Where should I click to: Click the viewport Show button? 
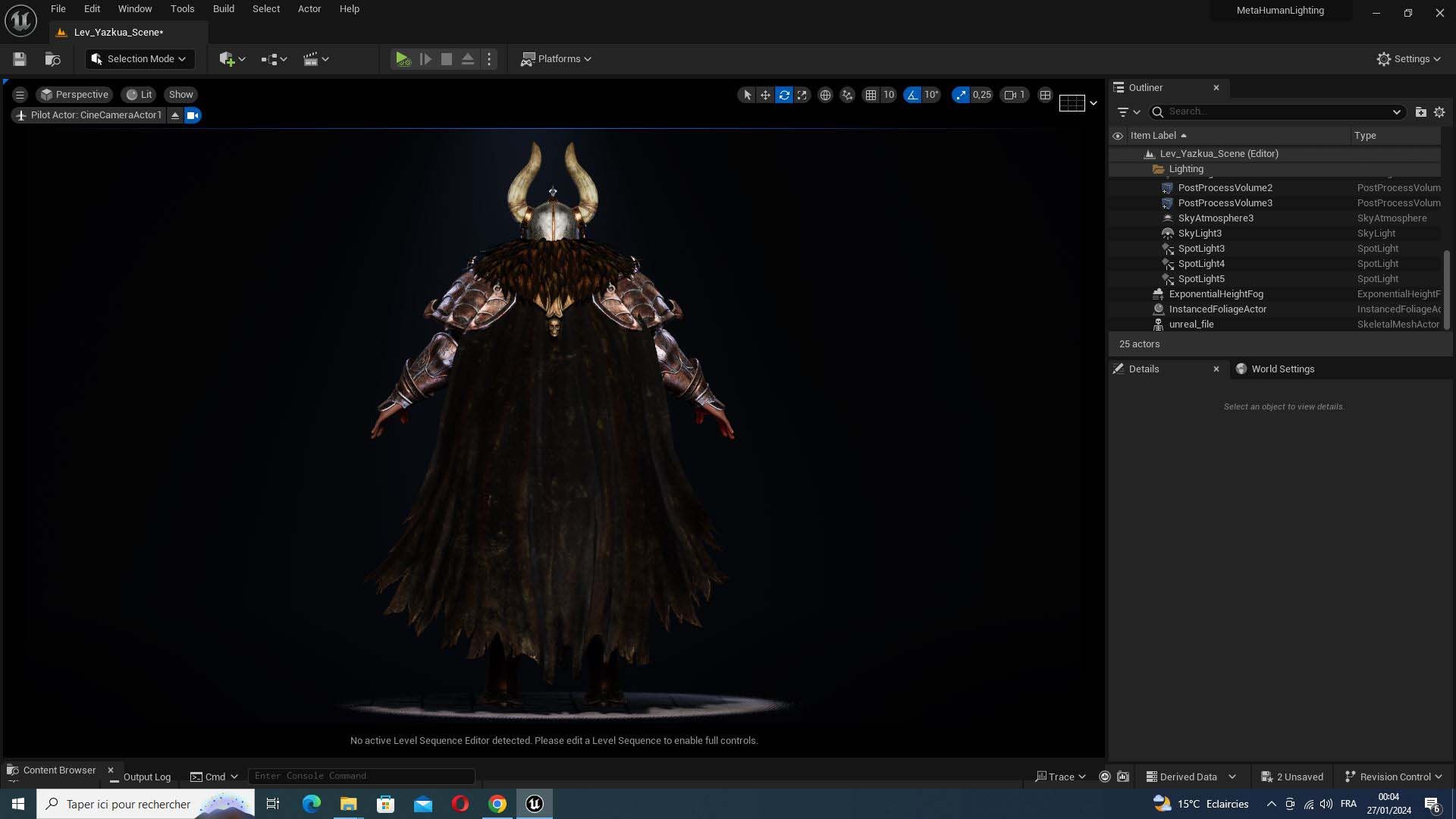pos(180,95)
